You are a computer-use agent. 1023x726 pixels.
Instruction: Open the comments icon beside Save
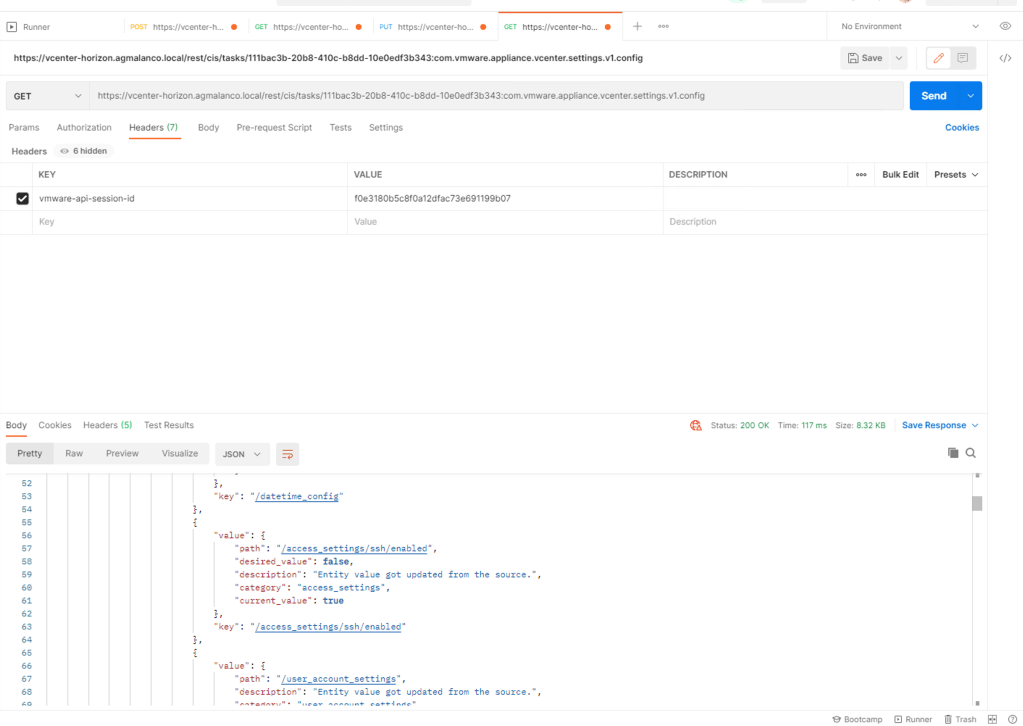pyautogui.click(x=963, y=58)
